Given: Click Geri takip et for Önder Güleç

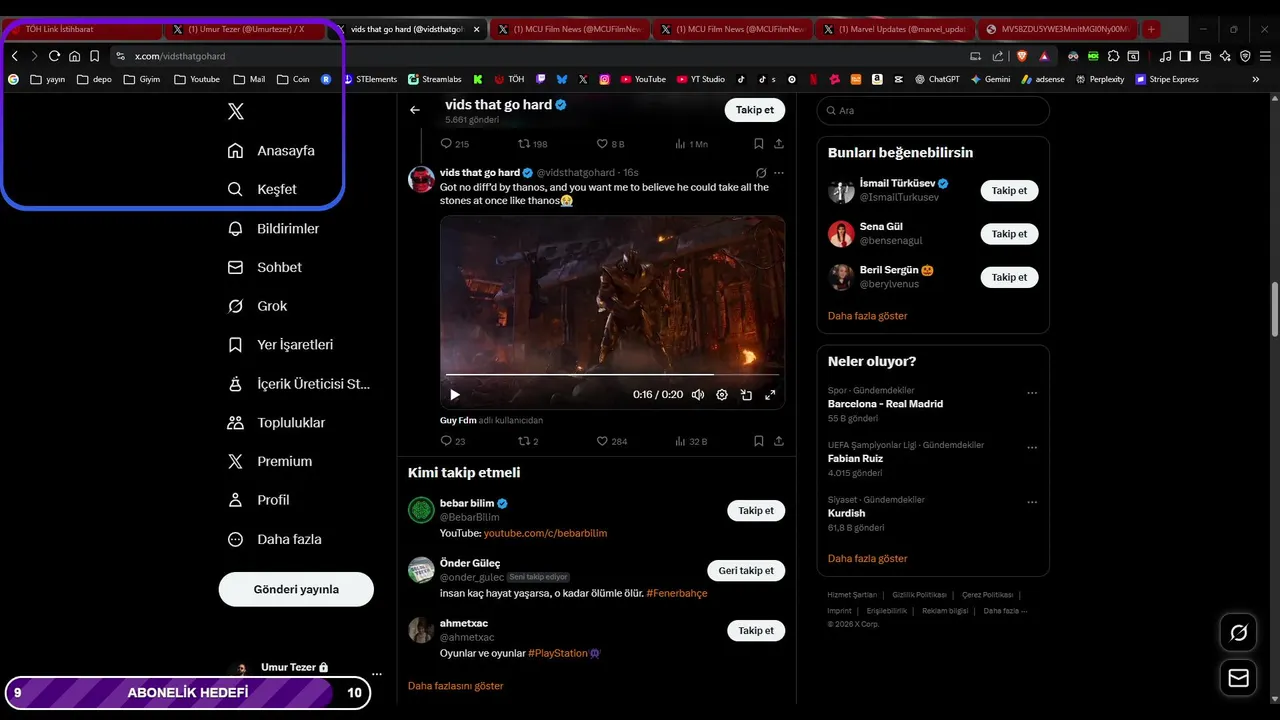Looking at the screenshot, I should (x=745, y=571).
